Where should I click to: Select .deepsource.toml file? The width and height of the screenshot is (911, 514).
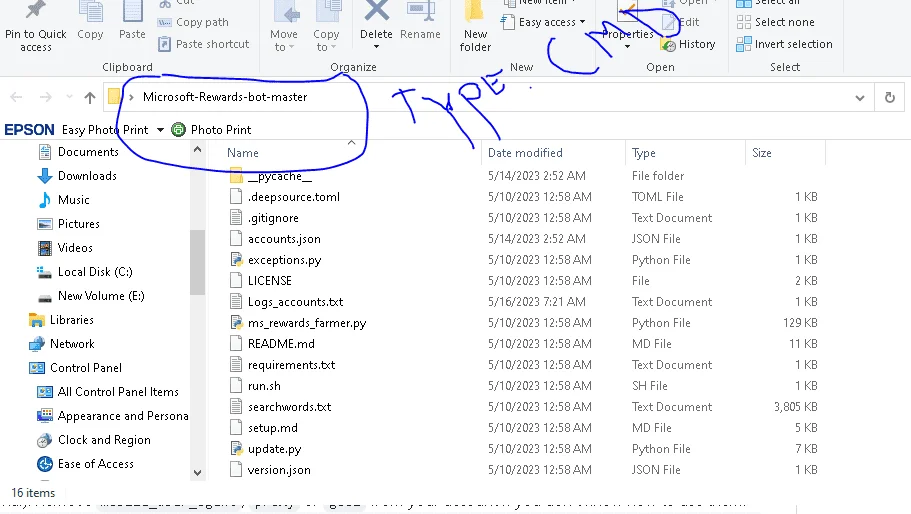click(x=293, y=197)
